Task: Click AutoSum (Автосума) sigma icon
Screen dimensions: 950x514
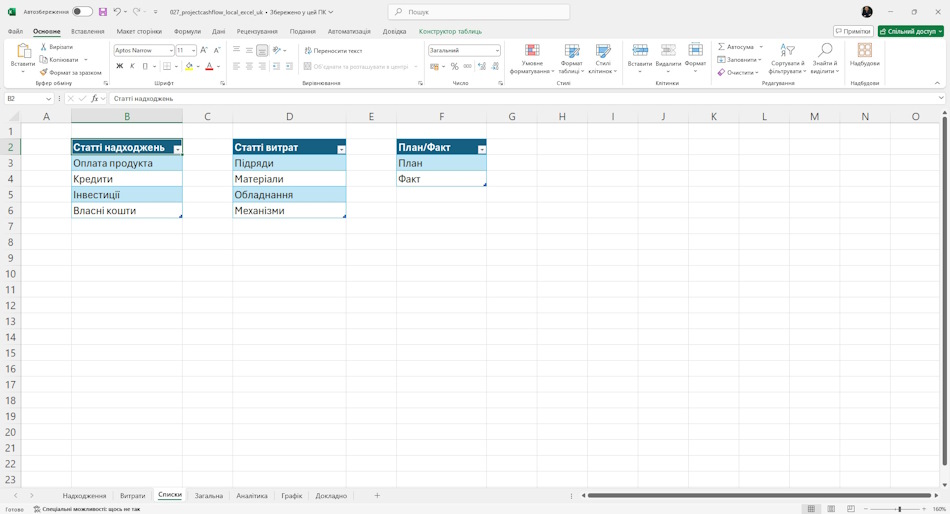Action: 721,47
